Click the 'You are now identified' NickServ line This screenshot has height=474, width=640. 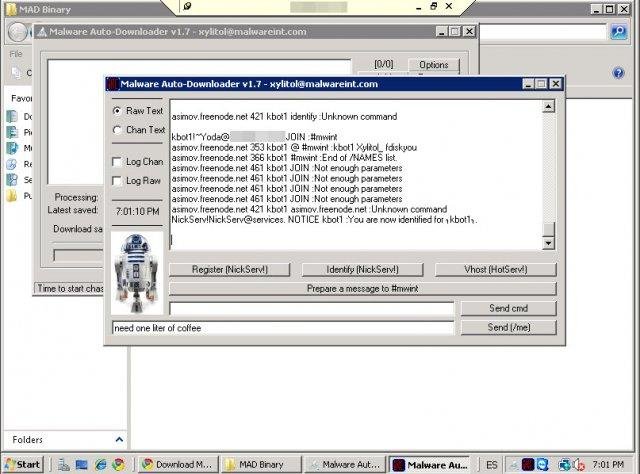coord(324,220)
